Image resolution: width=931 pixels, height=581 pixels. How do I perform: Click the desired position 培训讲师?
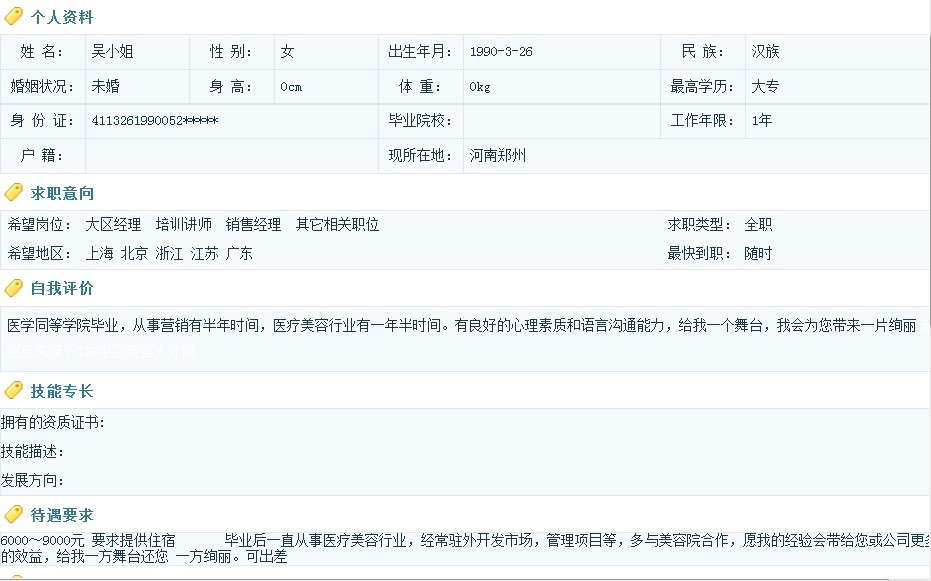pos(183,225)
